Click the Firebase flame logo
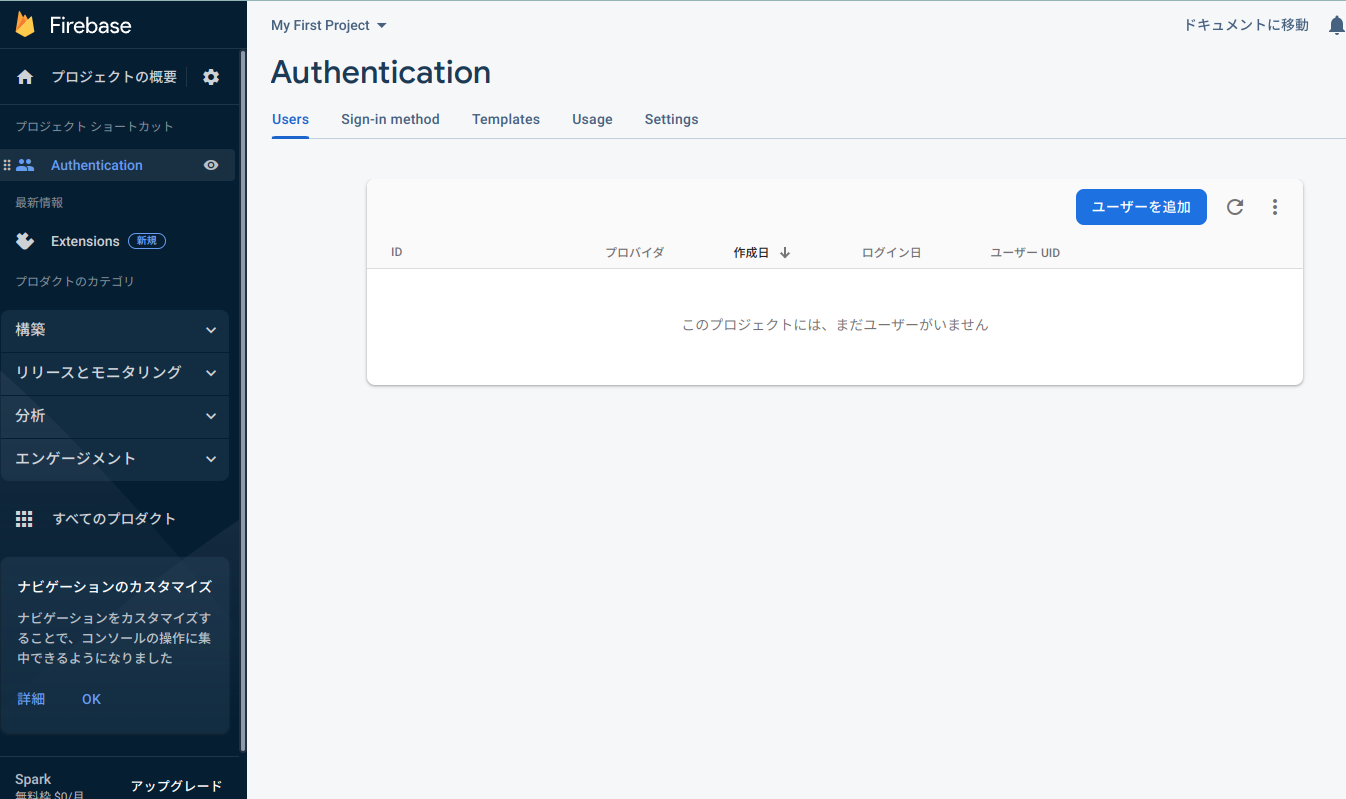Viewport: 1346px width, 799px height. click(25, 25)
